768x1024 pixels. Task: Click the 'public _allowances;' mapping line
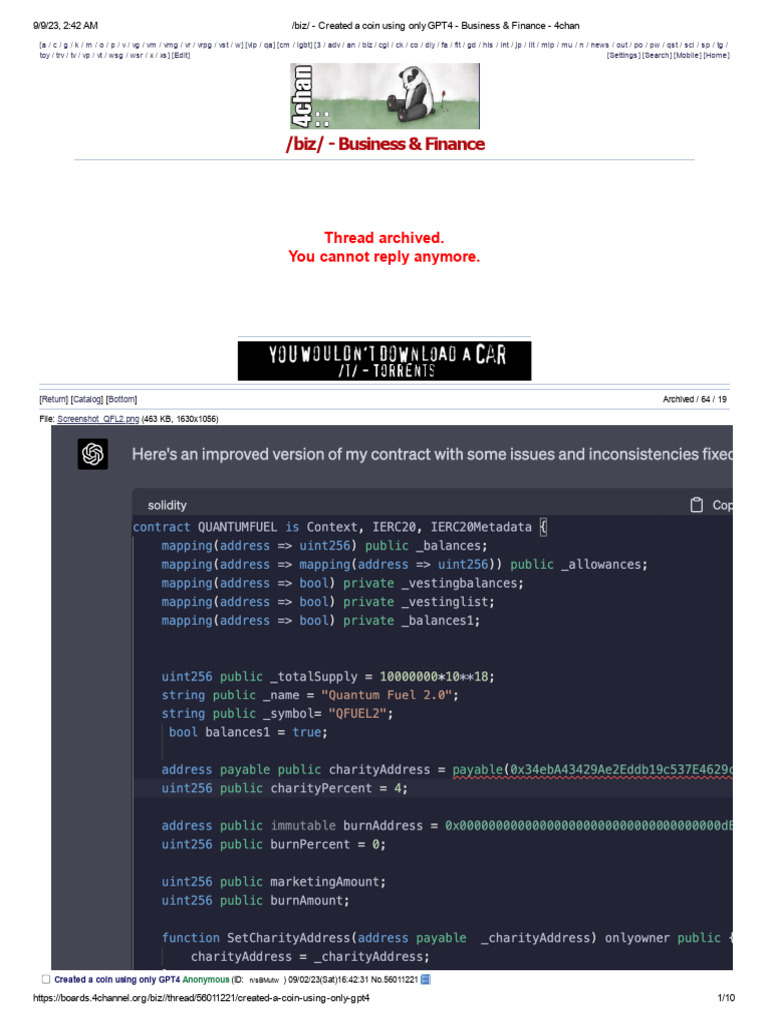point(404,564)
